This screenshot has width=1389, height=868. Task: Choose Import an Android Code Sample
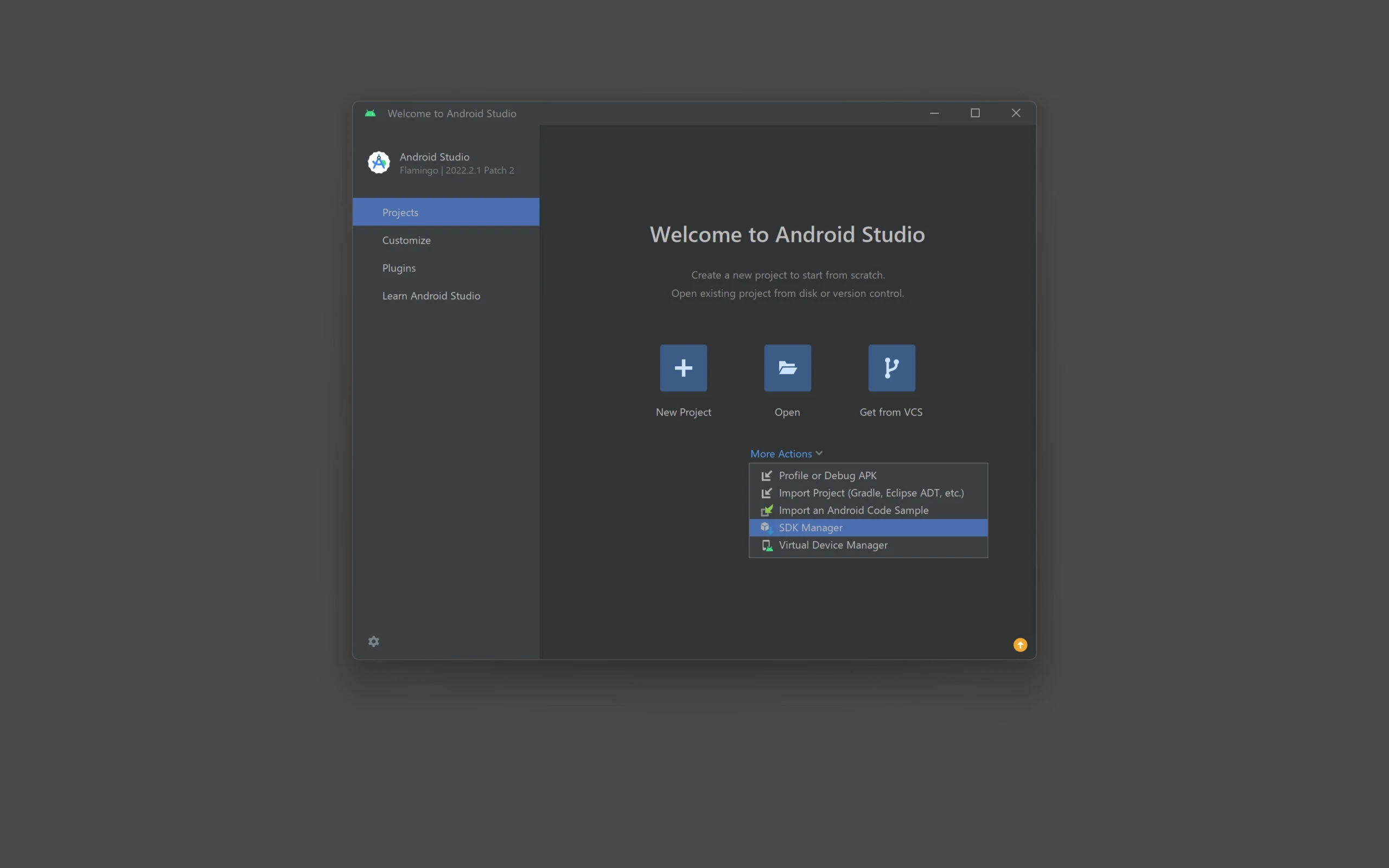853,510
